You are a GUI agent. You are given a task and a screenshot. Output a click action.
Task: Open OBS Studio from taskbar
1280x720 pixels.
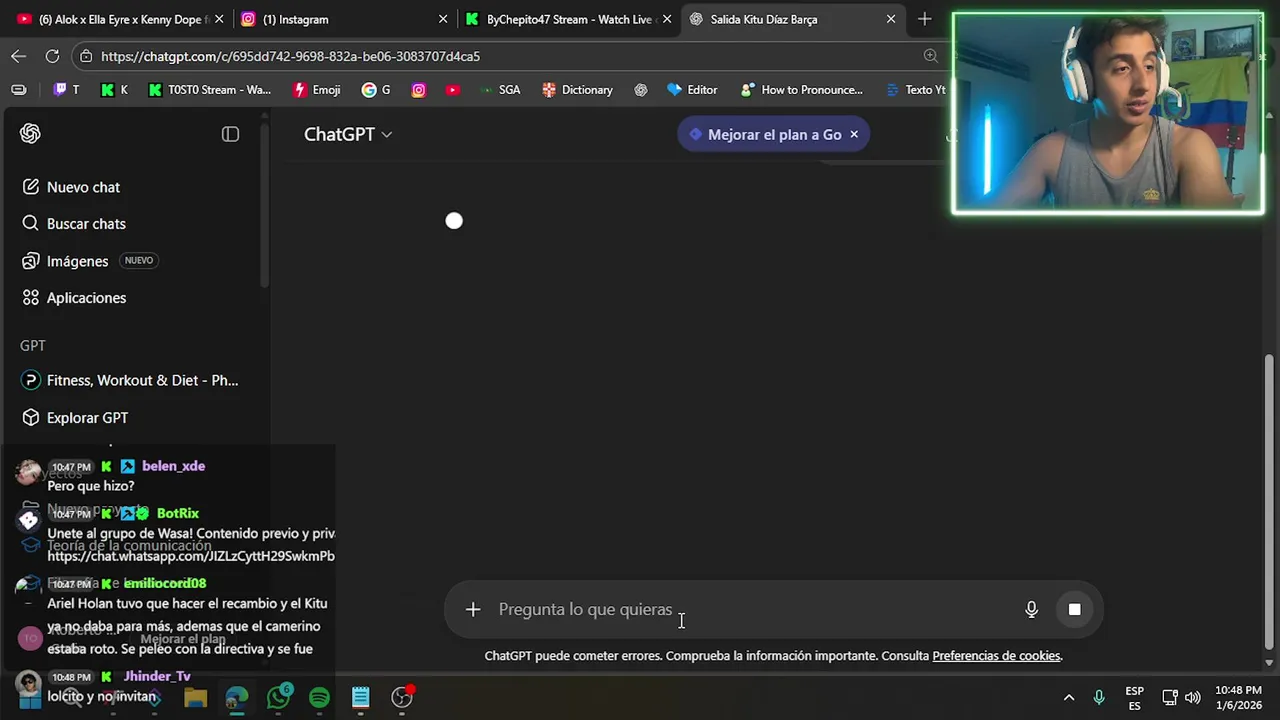click(402, 697)
